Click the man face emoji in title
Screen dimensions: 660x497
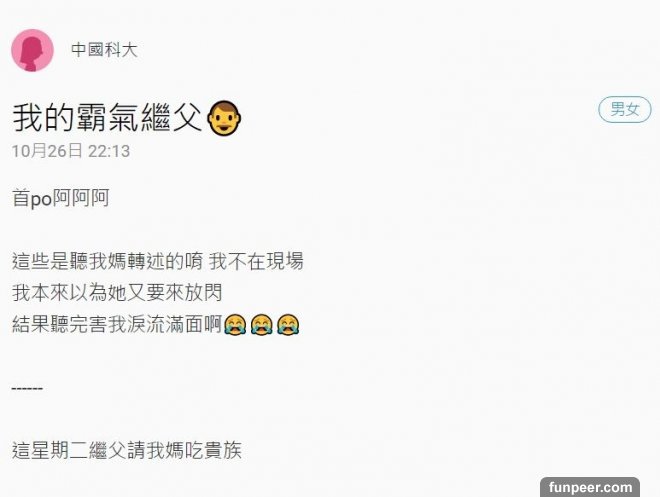[224, 118]
